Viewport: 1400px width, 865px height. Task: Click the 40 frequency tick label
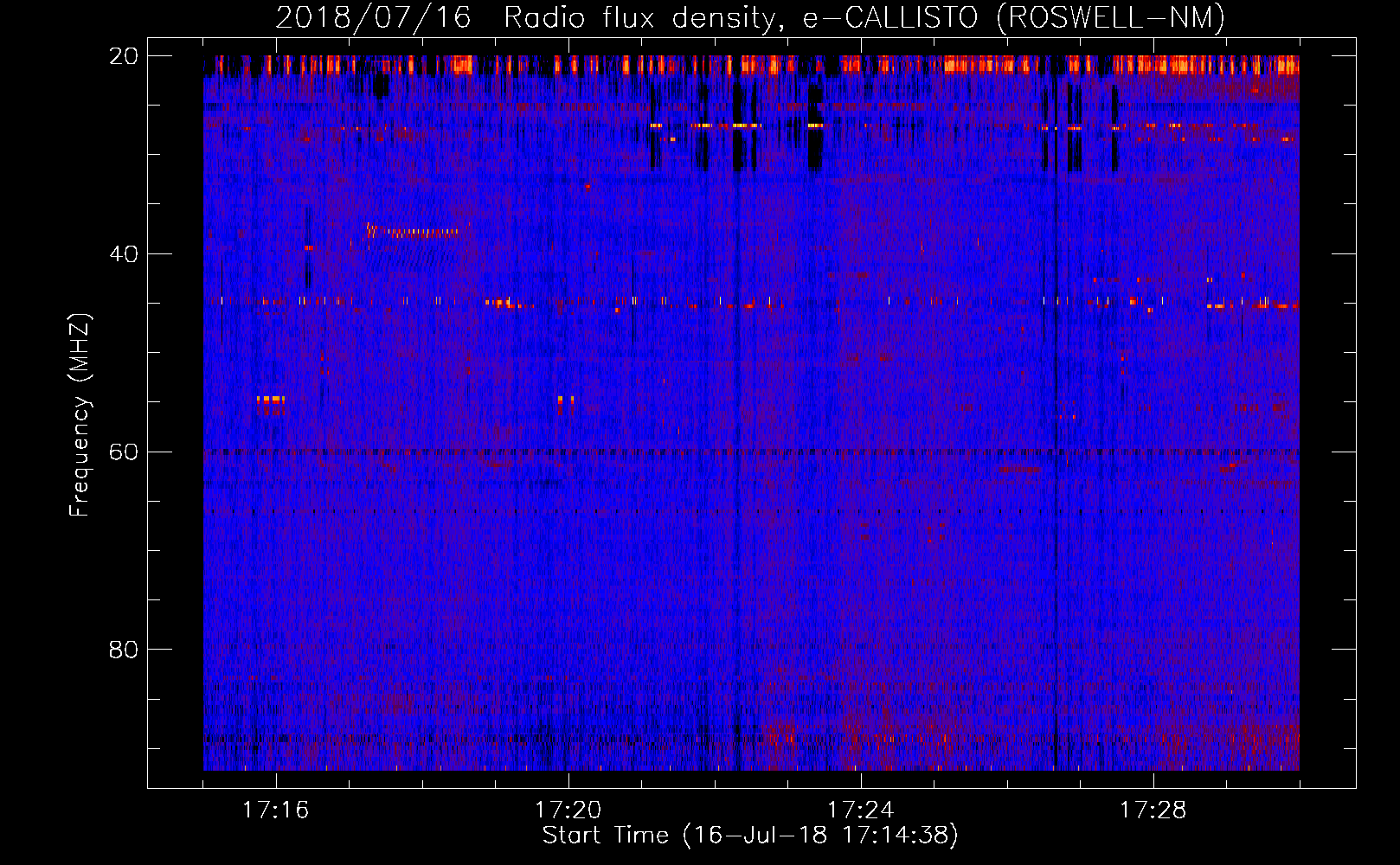click(x=123, y=254)
